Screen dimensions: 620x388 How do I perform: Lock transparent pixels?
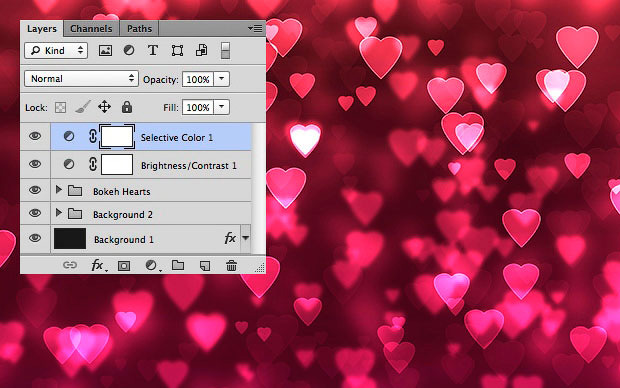[x=60, y=107]
